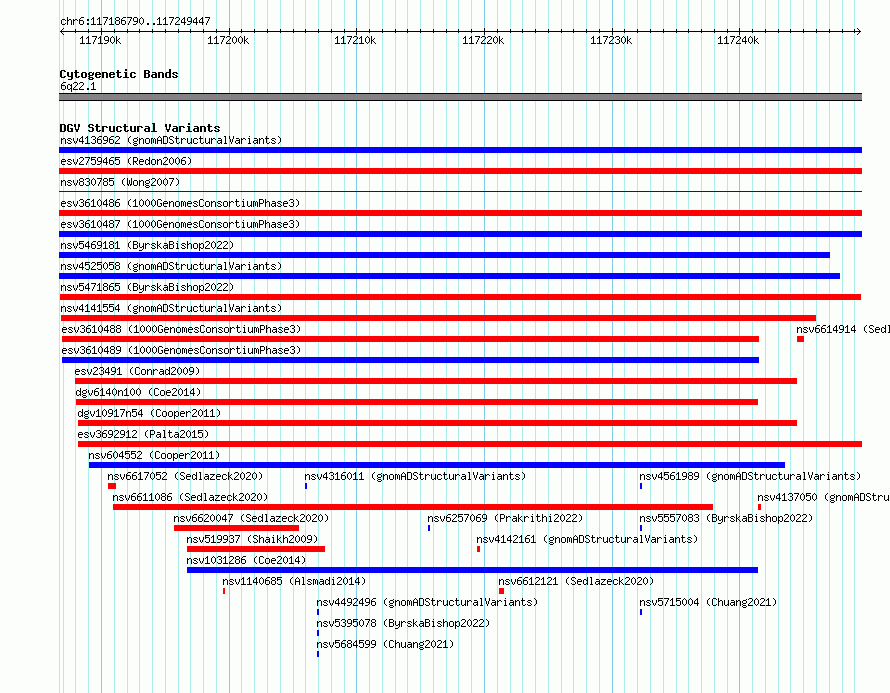Click nsv6611086 (Sedlazeck2020) label
890x693 pixels.
[x=190, y=497]
